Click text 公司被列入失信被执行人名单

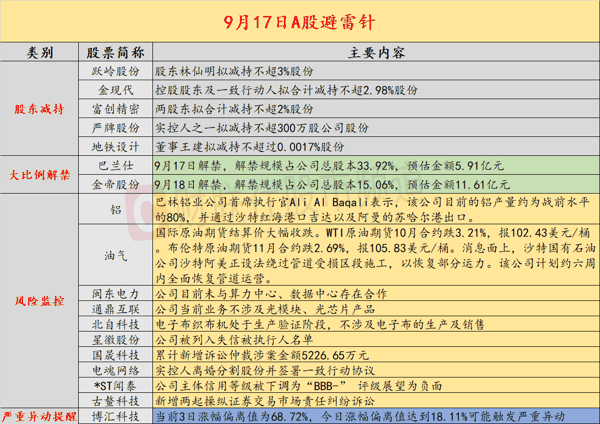pos(234,340)
